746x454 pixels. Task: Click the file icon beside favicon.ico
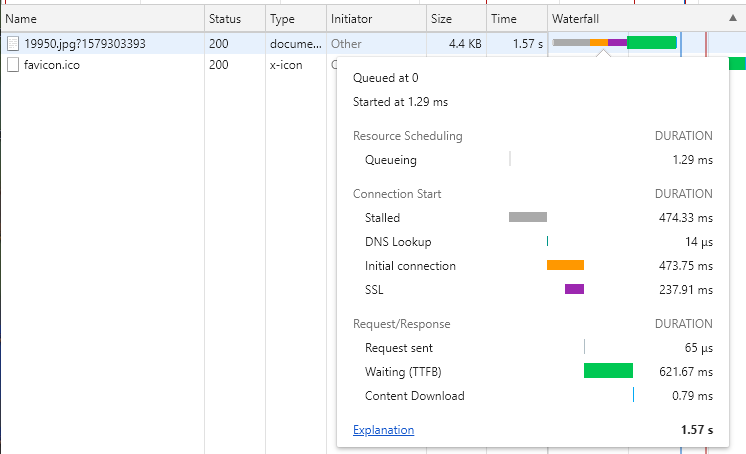(13, 65)
